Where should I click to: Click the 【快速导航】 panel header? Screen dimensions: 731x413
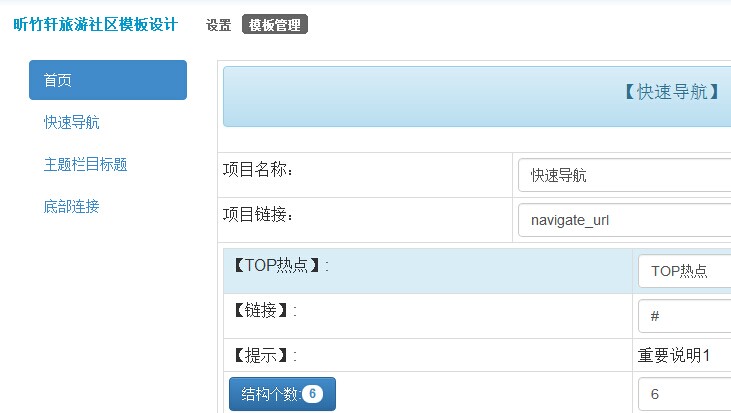tap(477, 96)
